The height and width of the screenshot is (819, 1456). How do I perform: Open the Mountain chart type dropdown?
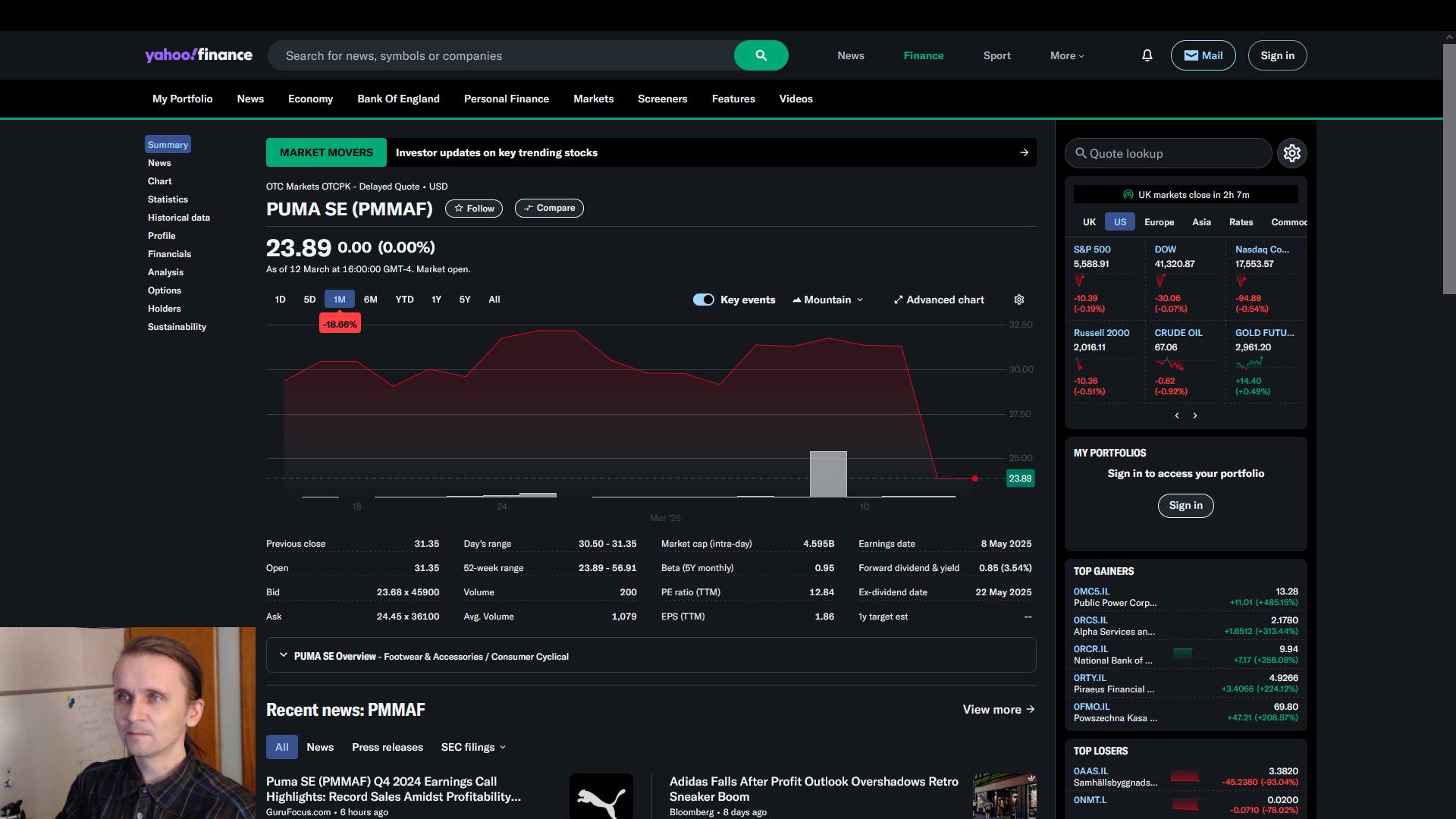pos(827,300)
